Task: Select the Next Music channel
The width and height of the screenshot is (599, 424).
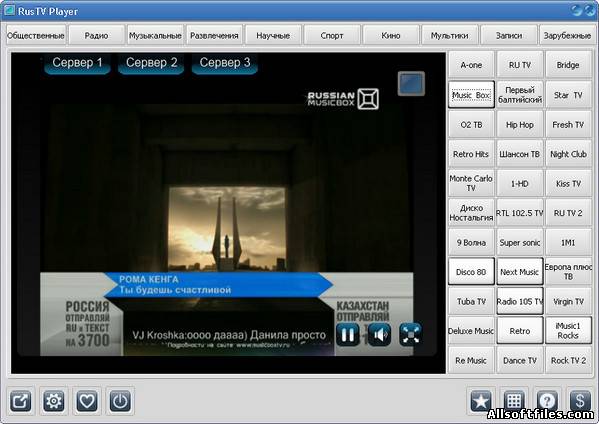Action: pyautogui.click(x=520, y=272)
